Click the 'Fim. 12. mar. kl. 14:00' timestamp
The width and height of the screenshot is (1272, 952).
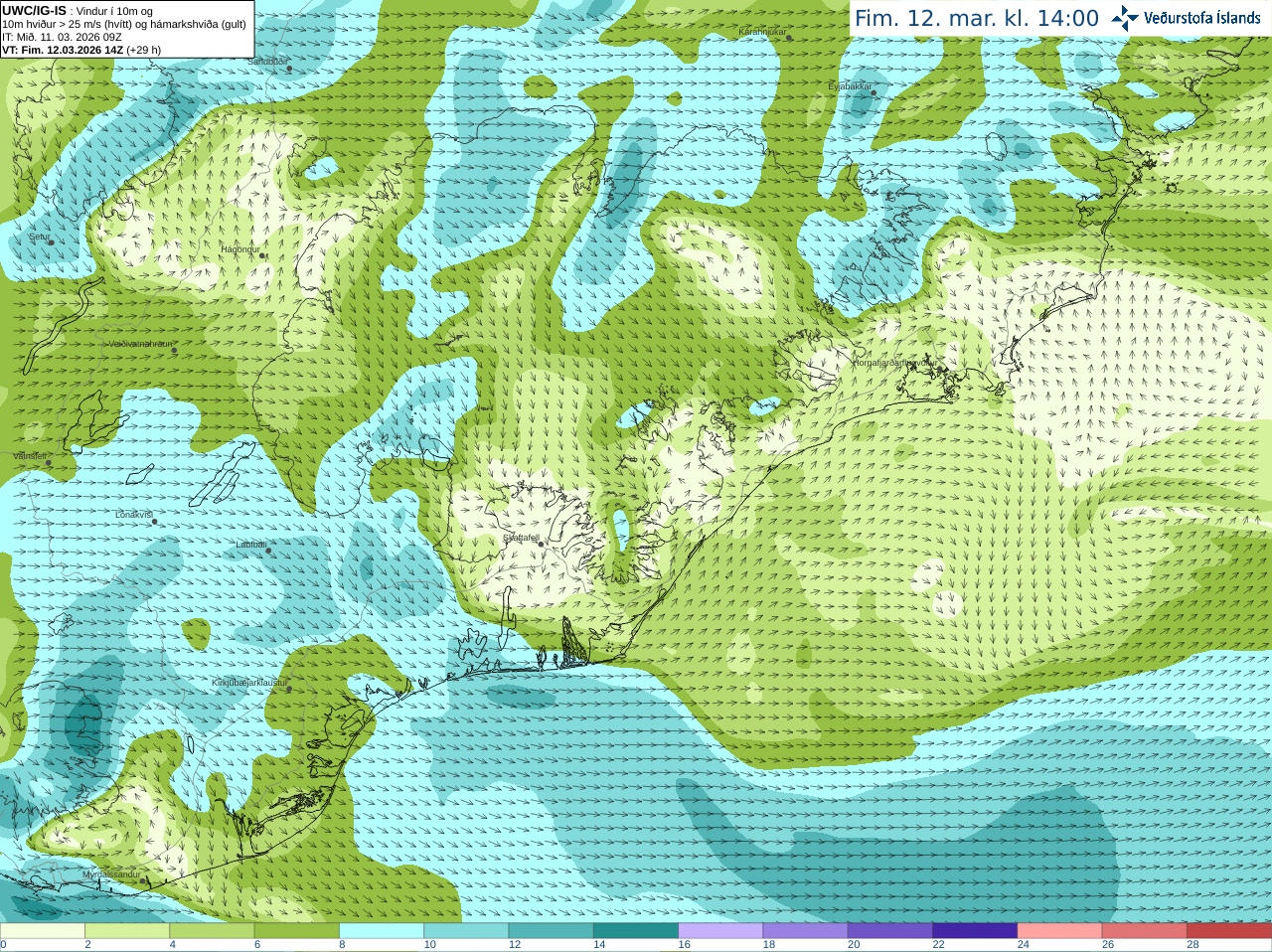[x=977, y=18]
